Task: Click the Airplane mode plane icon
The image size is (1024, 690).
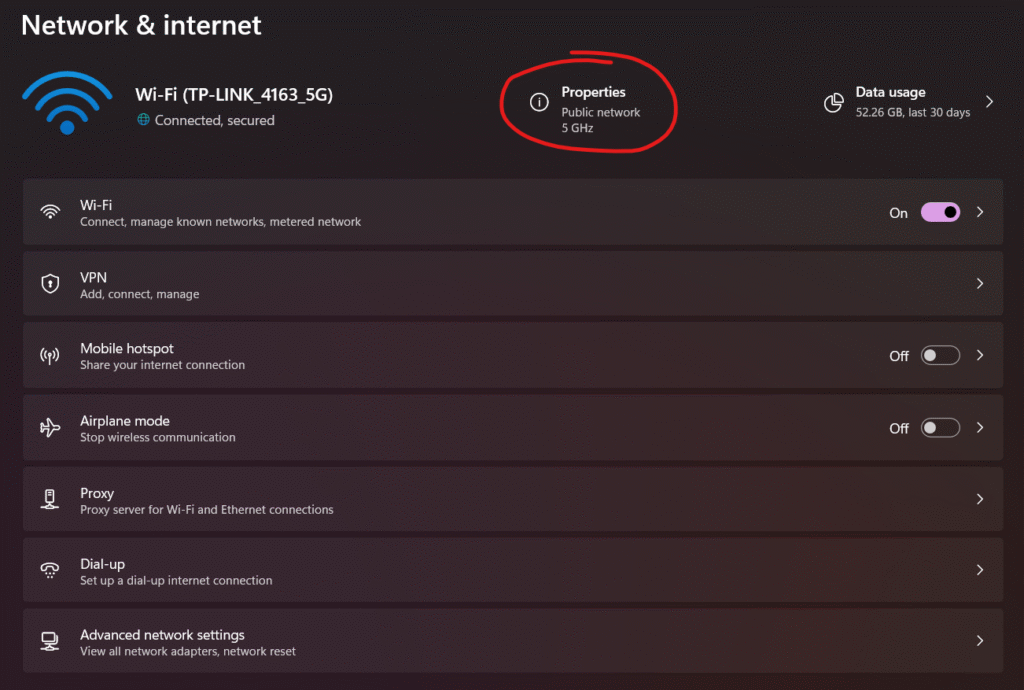Action: coord(50,428)
